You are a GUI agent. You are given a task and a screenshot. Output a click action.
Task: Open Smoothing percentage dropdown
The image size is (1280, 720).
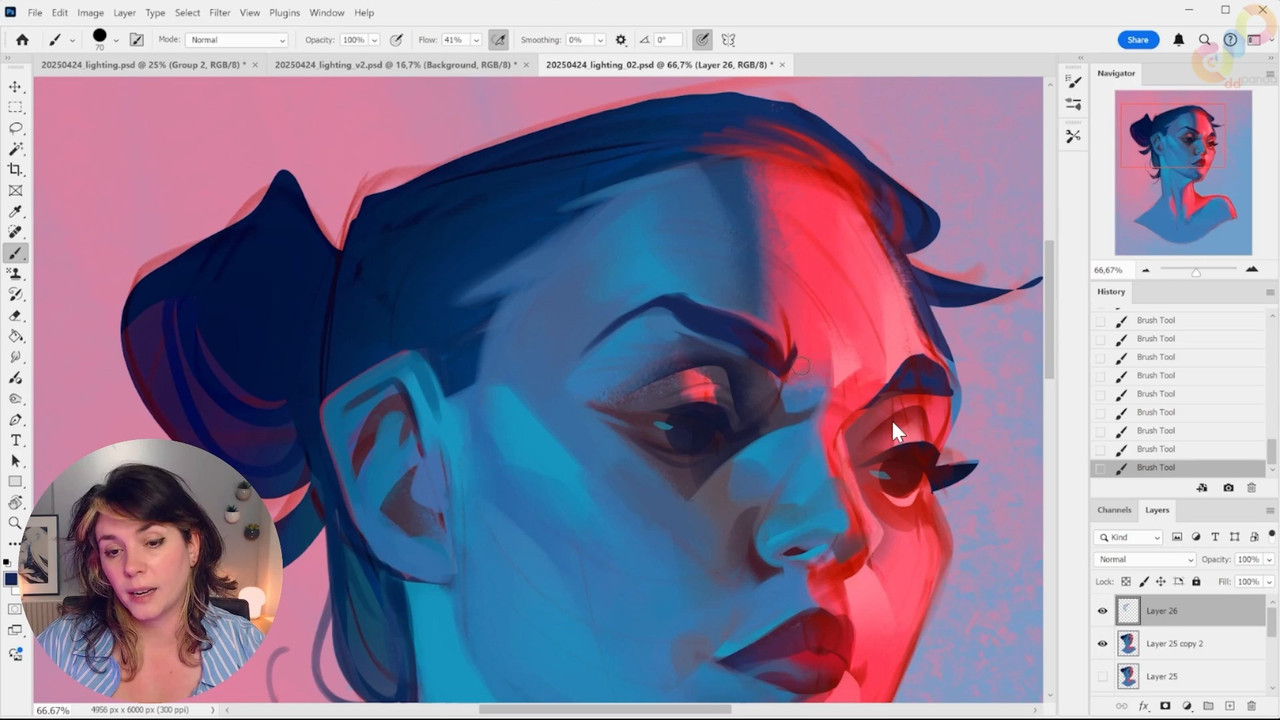coord(599,40)
